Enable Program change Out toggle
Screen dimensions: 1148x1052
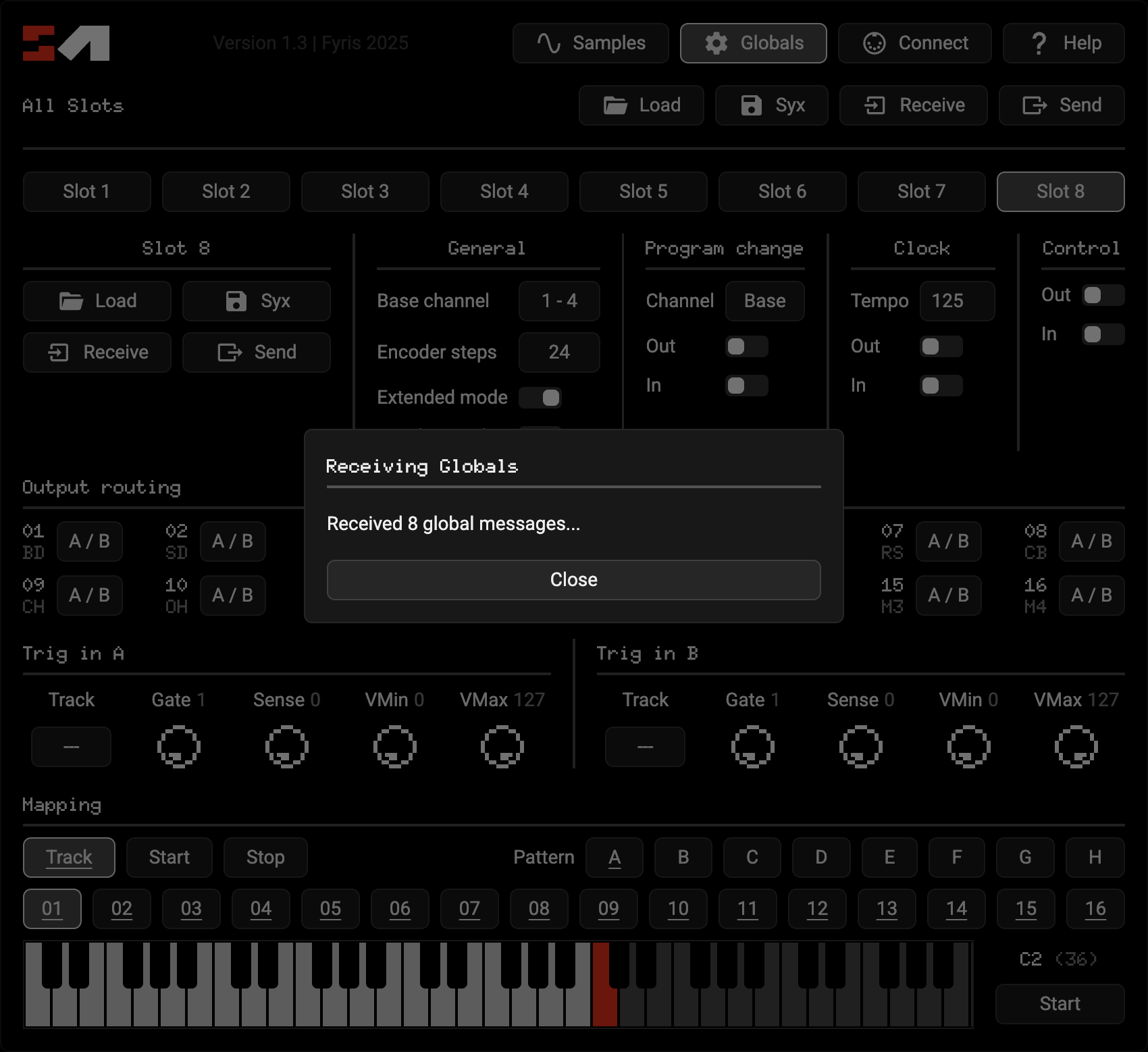pyautogui.click(x=746, y=346)
